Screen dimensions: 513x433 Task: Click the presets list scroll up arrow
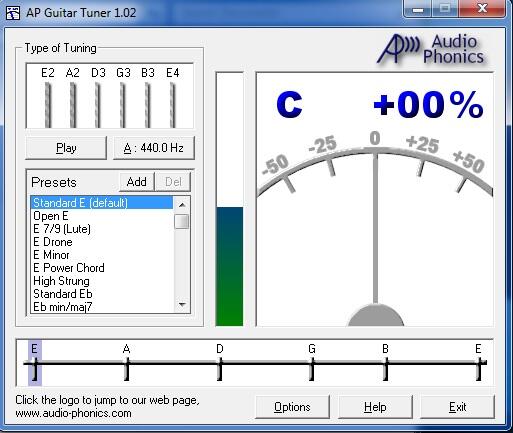182,205
